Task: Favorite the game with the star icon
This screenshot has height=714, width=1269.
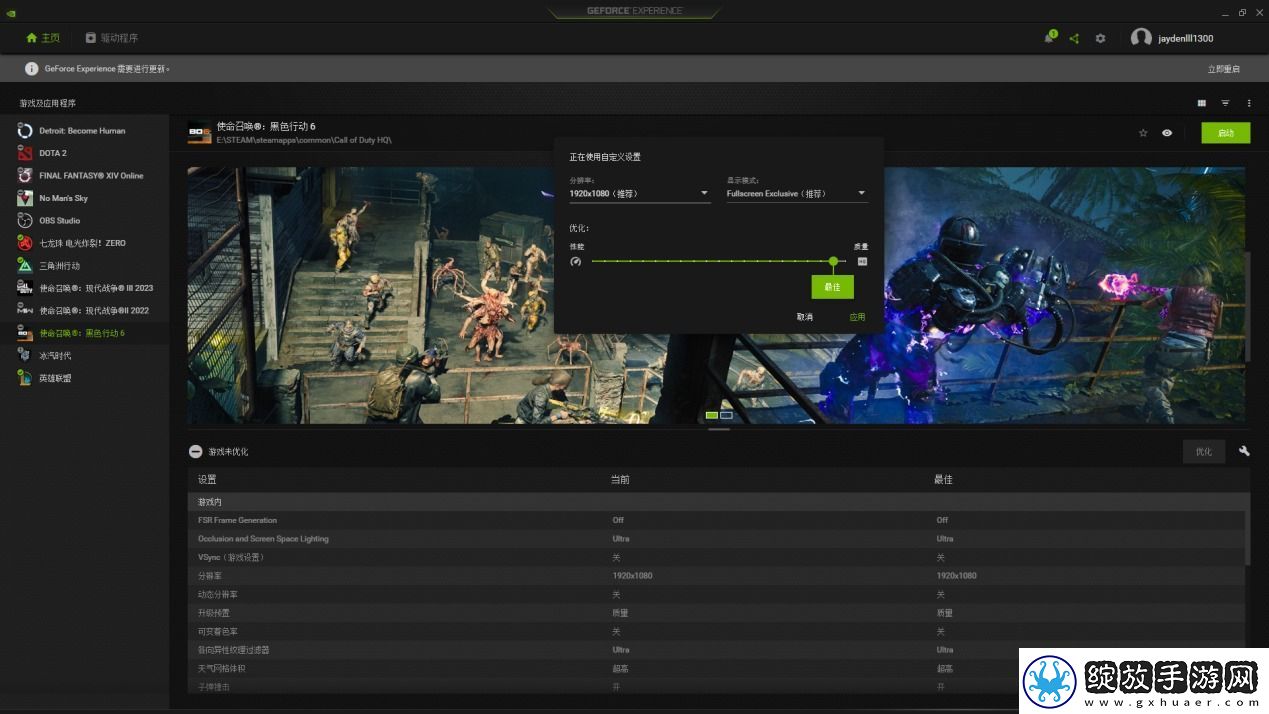Action: pyautogui.click(x=1143, y=133)
